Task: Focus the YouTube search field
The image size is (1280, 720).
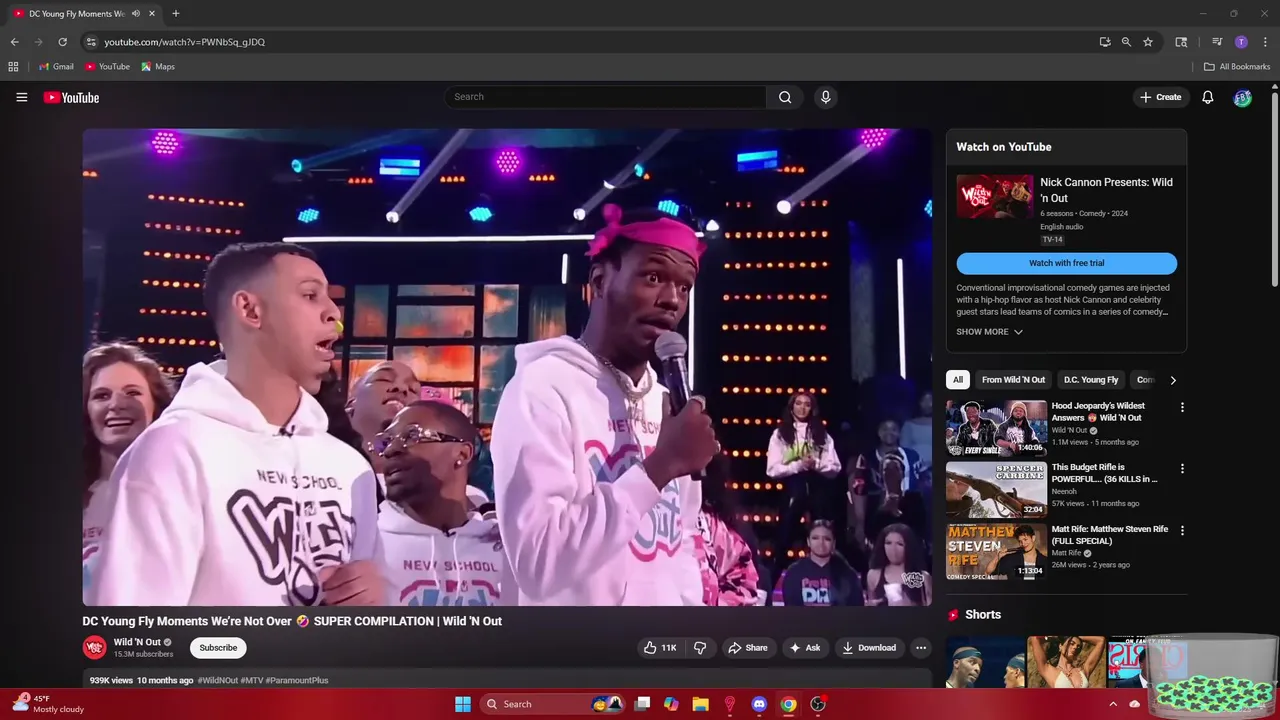Action: coord(606,97)
